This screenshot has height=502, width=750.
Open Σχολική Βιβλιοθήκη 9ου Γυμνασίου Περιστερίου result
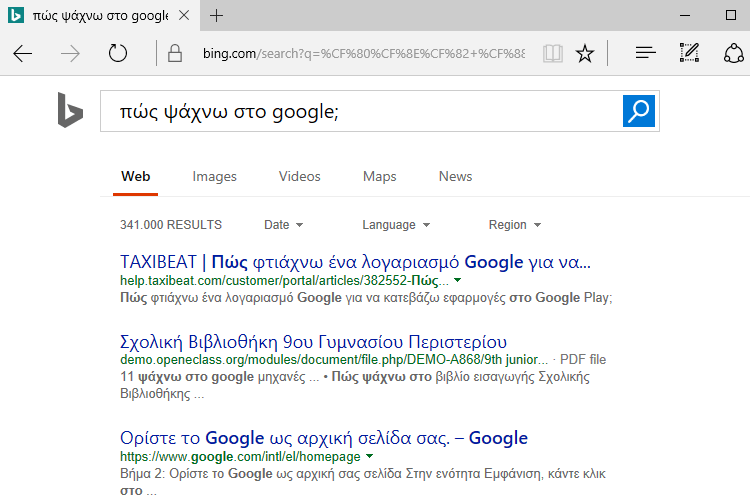click(313, 342)
